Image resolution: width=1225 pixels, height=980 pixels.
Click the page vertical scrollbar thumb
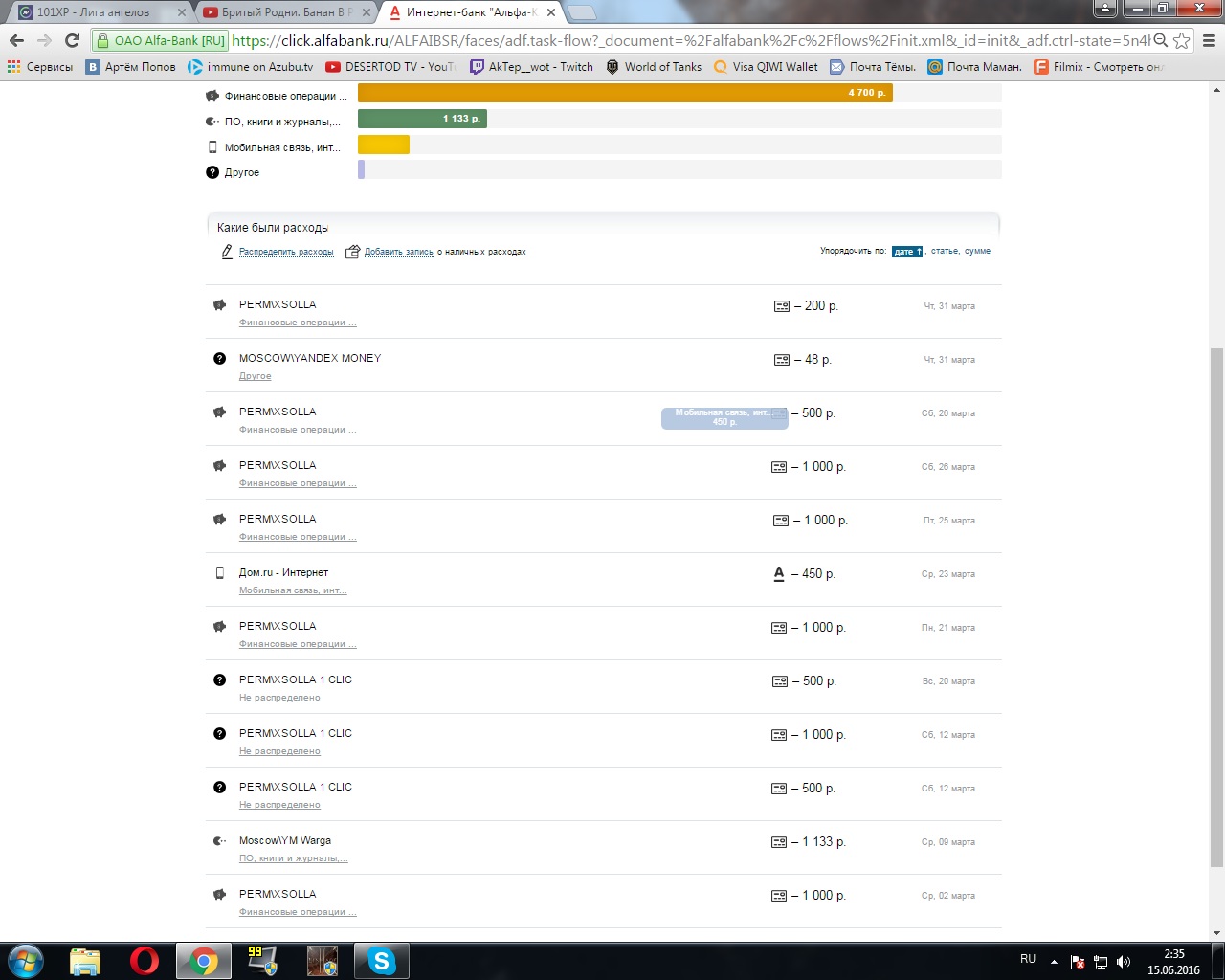click(1217, 608)
